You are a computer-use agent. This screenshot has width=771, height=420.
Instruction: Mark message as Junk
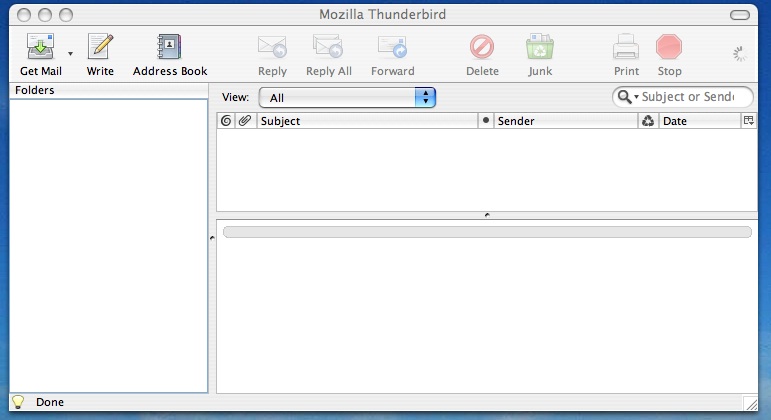pos(540,47)
